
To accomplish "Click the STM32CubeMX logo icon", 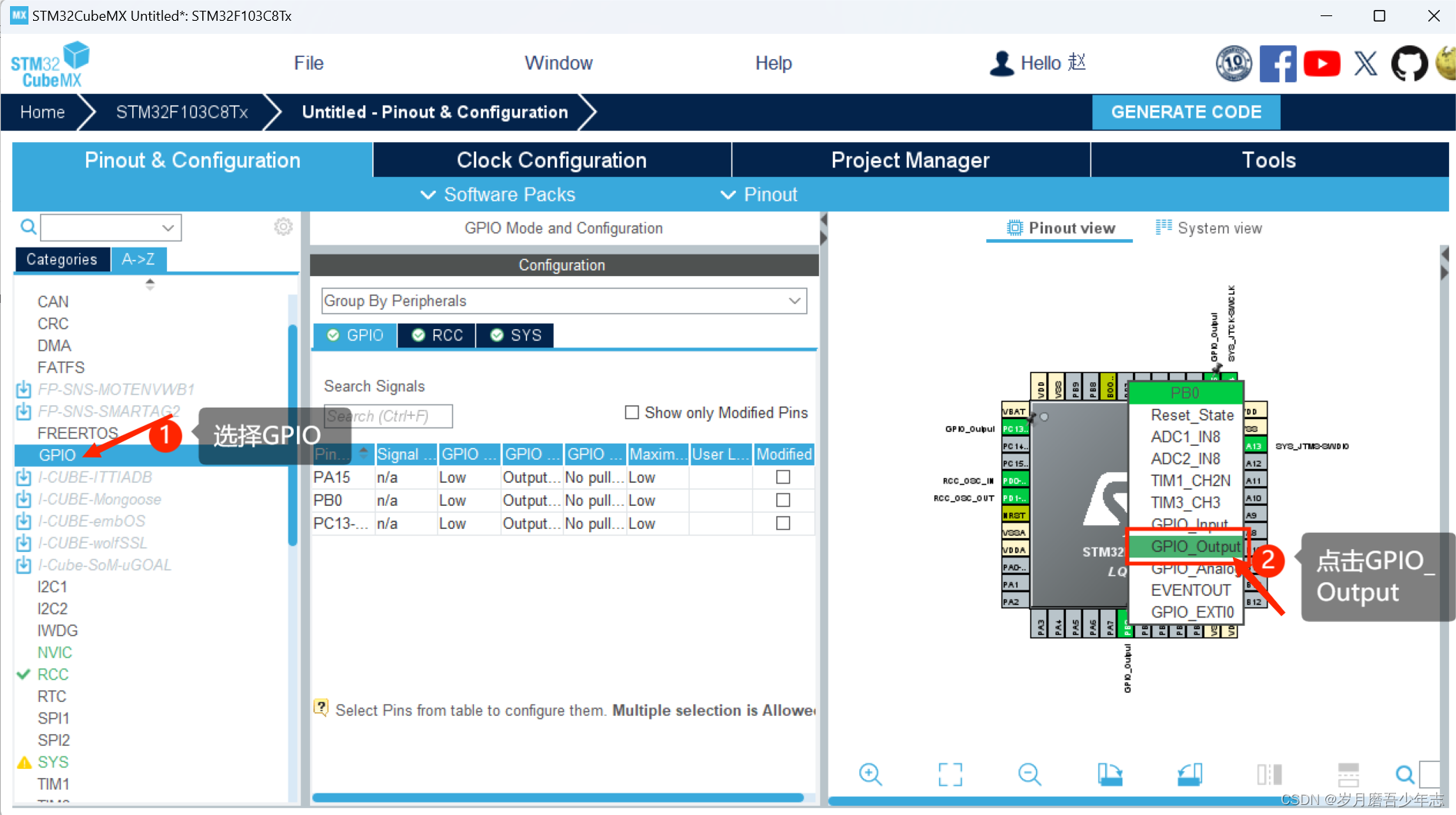I will [x=50, y=65].
